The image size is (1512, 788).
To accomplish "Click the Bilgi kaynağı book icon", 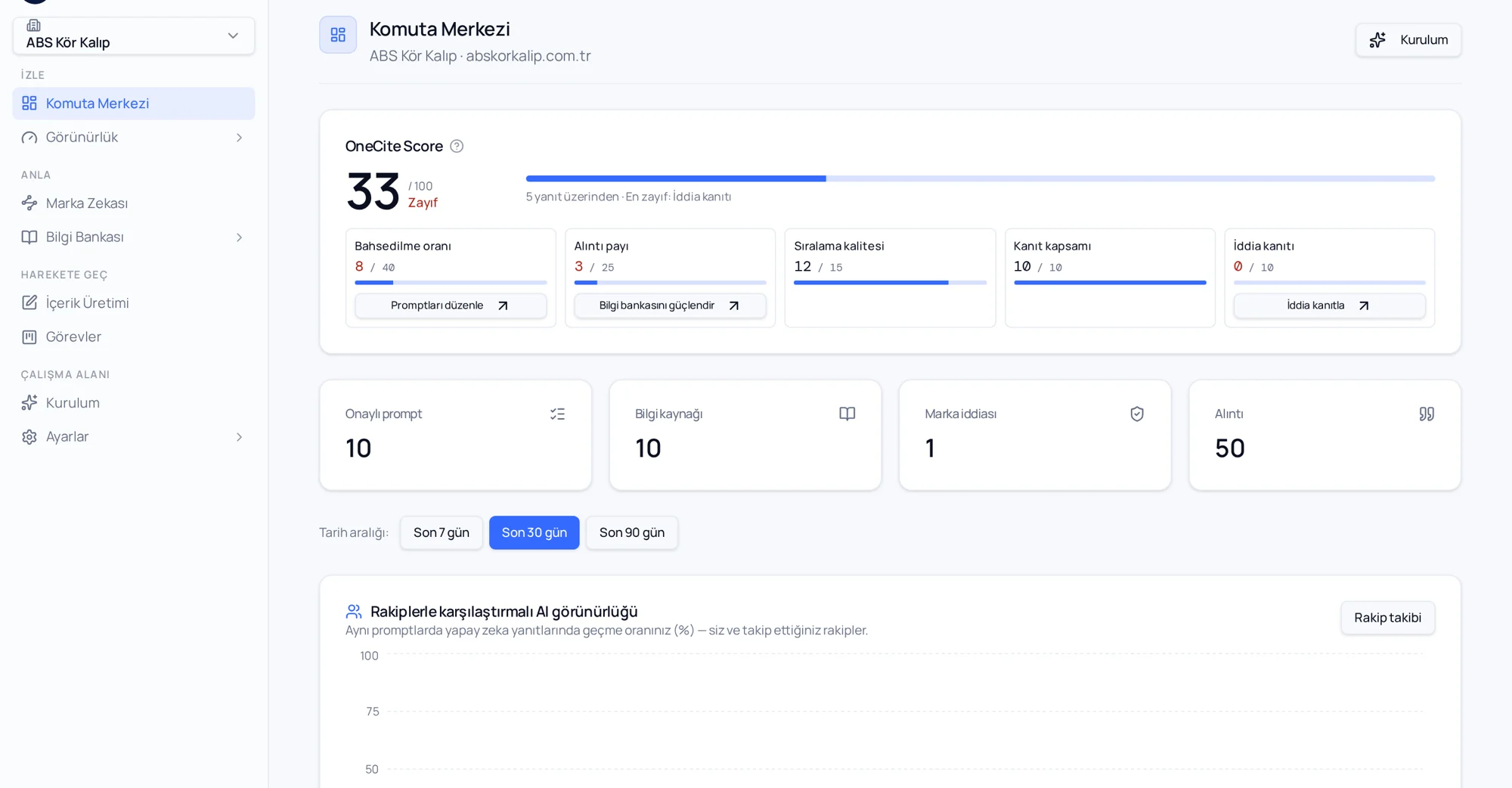I will coord(847,414).
